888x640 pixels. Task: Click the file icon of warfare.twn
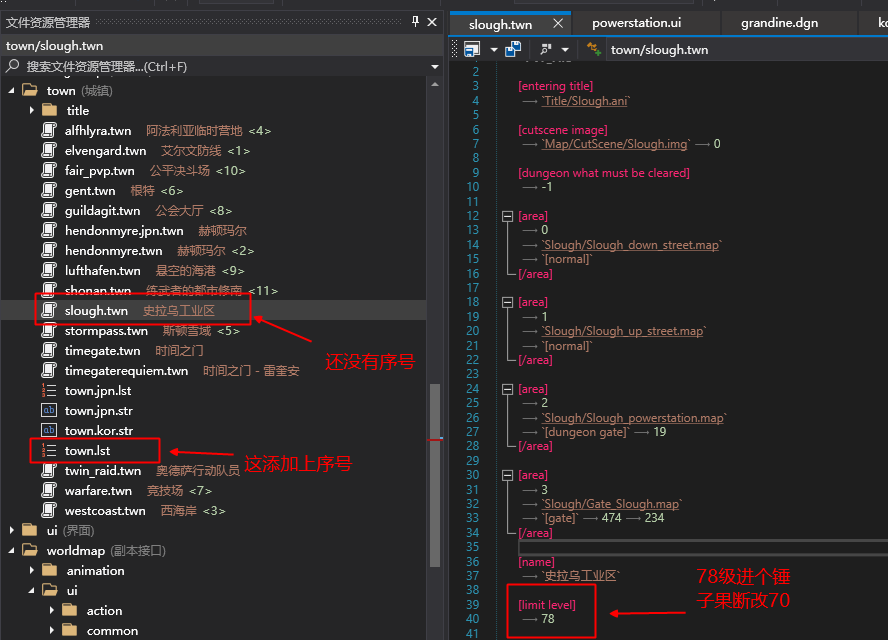point(49,490)
